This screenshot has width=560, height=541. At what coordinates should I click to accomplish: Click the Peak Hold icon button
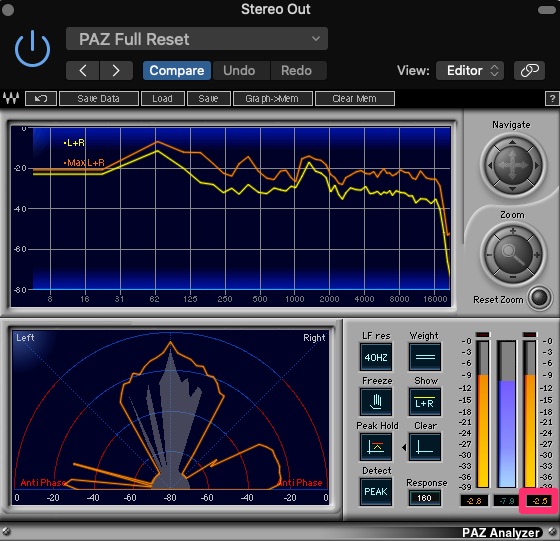click(x=376, y=447)
